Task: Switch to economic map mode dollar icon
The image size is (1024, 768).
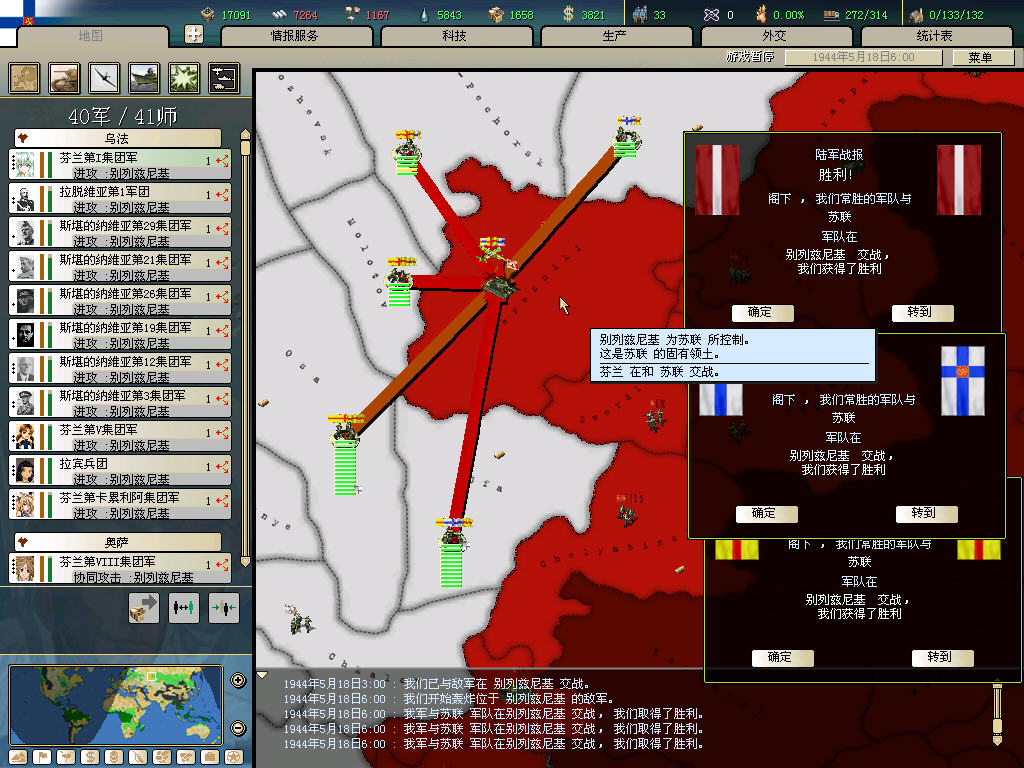Action: click(x=89, y=757)
